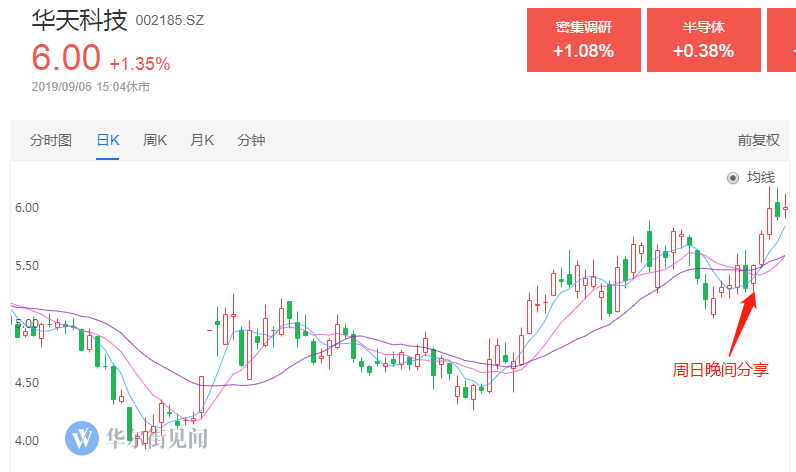Click the 6.00 y-axis price label
This screenshot has width=796, height=472.
27,208
